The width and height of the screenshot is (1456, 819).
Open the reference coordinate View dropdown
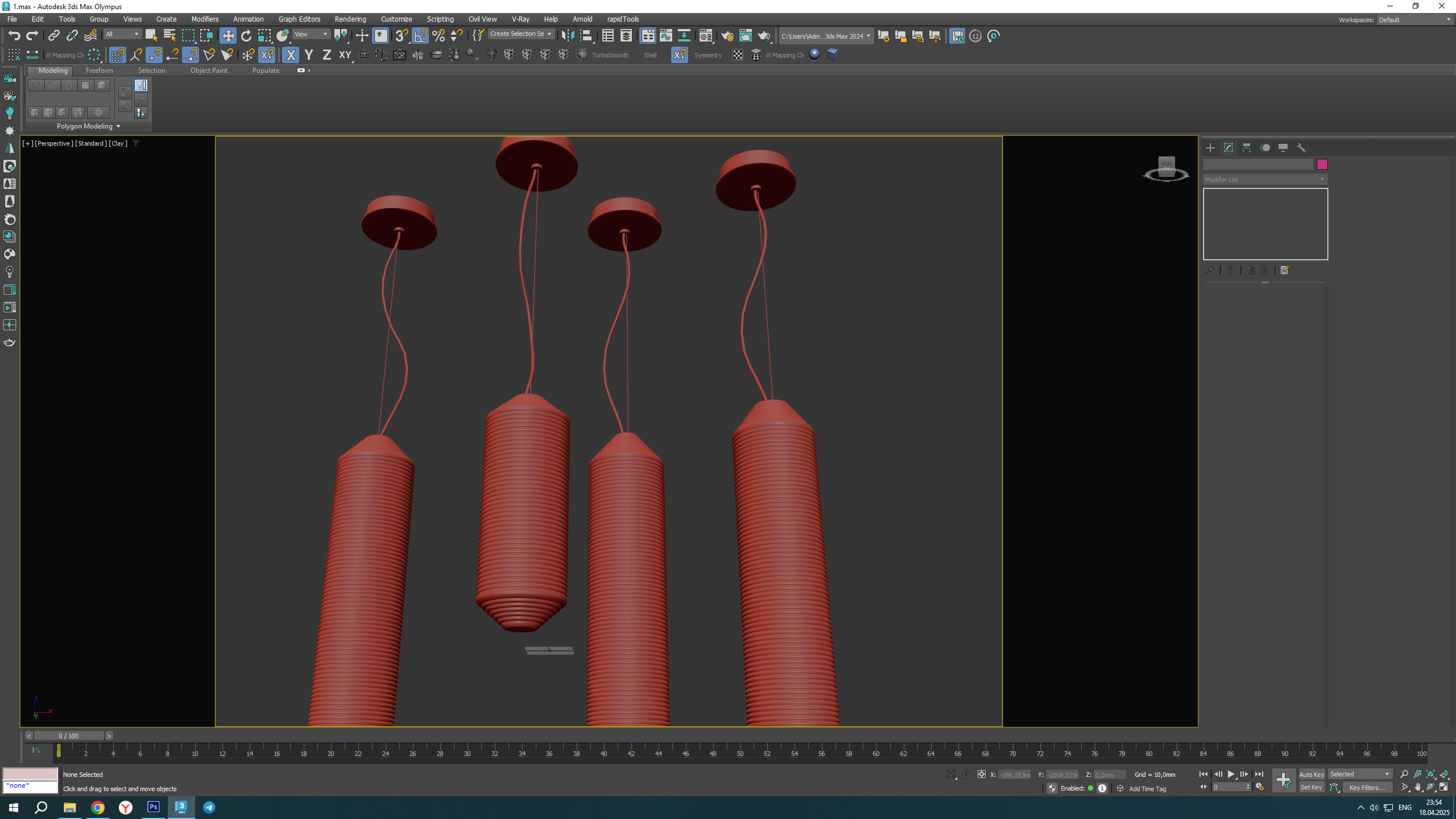[x=311, y=35]
